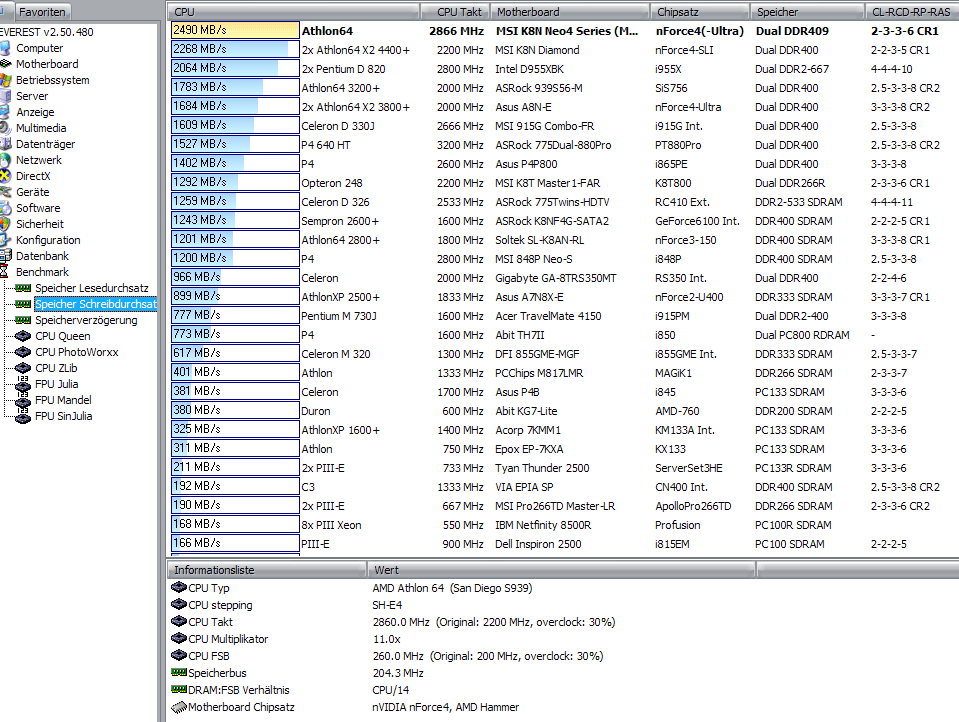Viewport: 959px width, 722px height.
Task: Sort by the Chipsatz column header
Action: pyautogui.click(x=700, y=12)
